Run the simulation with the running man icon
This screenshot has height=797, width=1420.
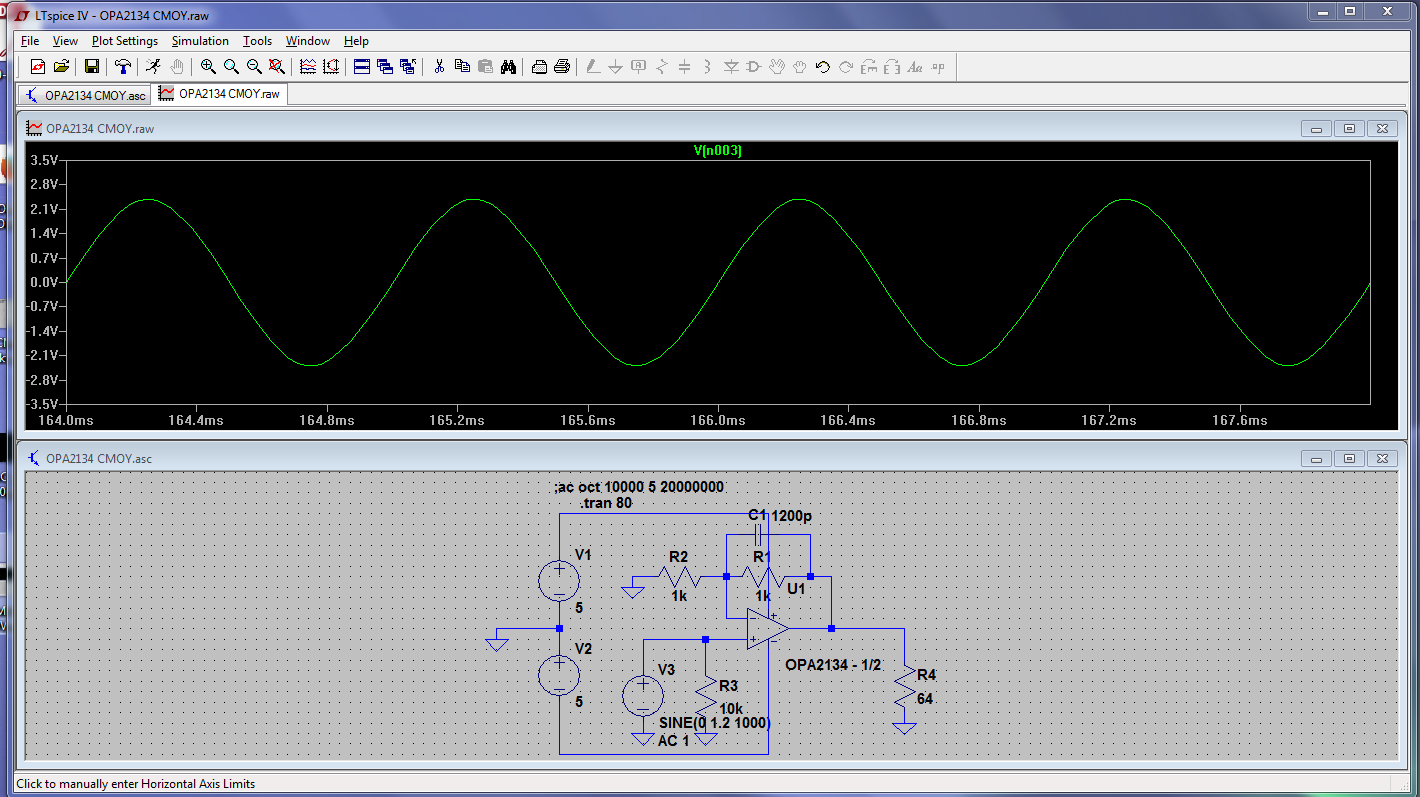point(153,67)
